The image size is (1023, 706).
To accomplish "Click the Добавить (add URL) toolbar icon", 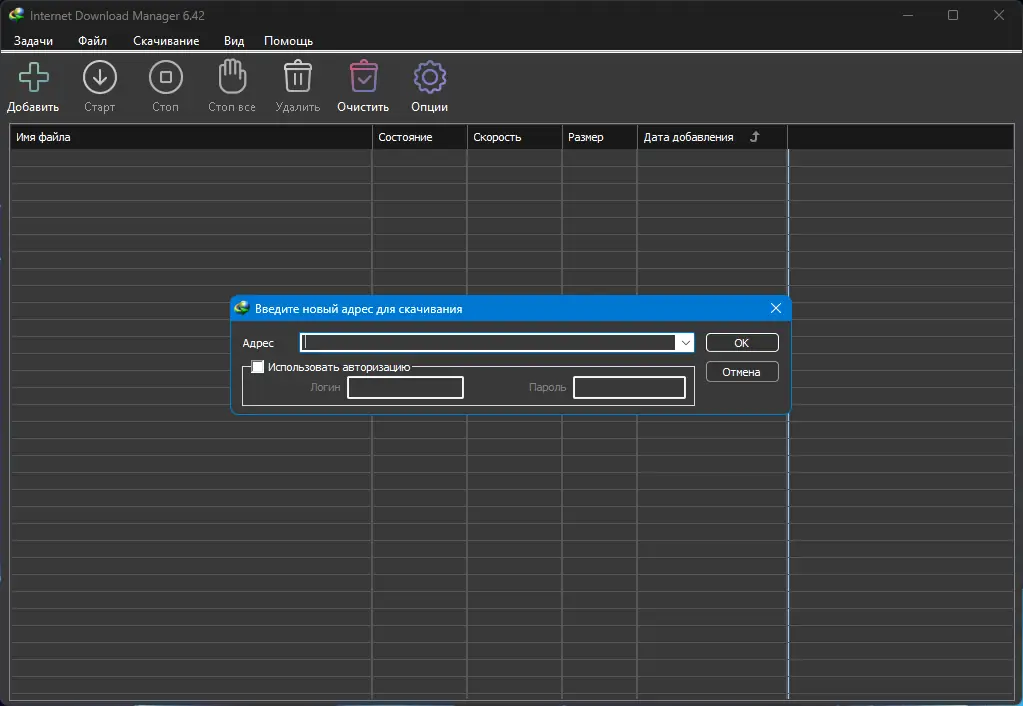I will click(x=33, y=77).
